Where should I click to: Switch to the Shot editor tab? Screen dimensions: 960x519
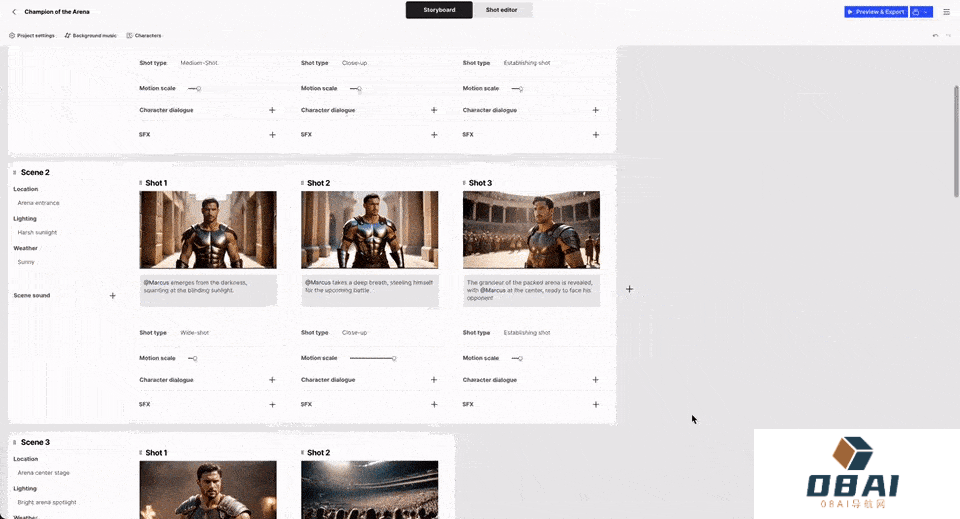click(503, 10)
